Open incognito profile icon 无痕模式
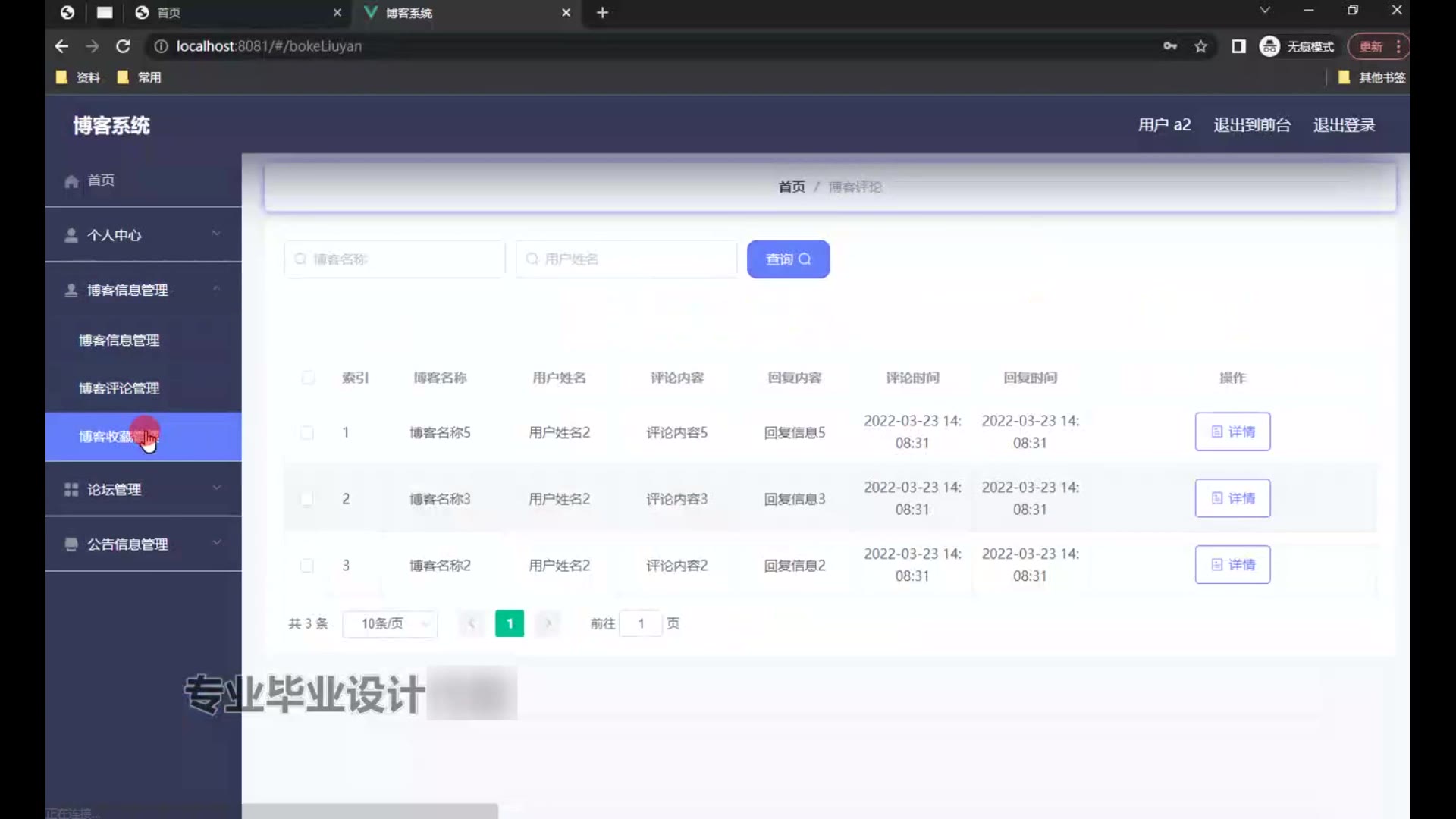This screenshot has width=1456, height=819. (1297, 46)
